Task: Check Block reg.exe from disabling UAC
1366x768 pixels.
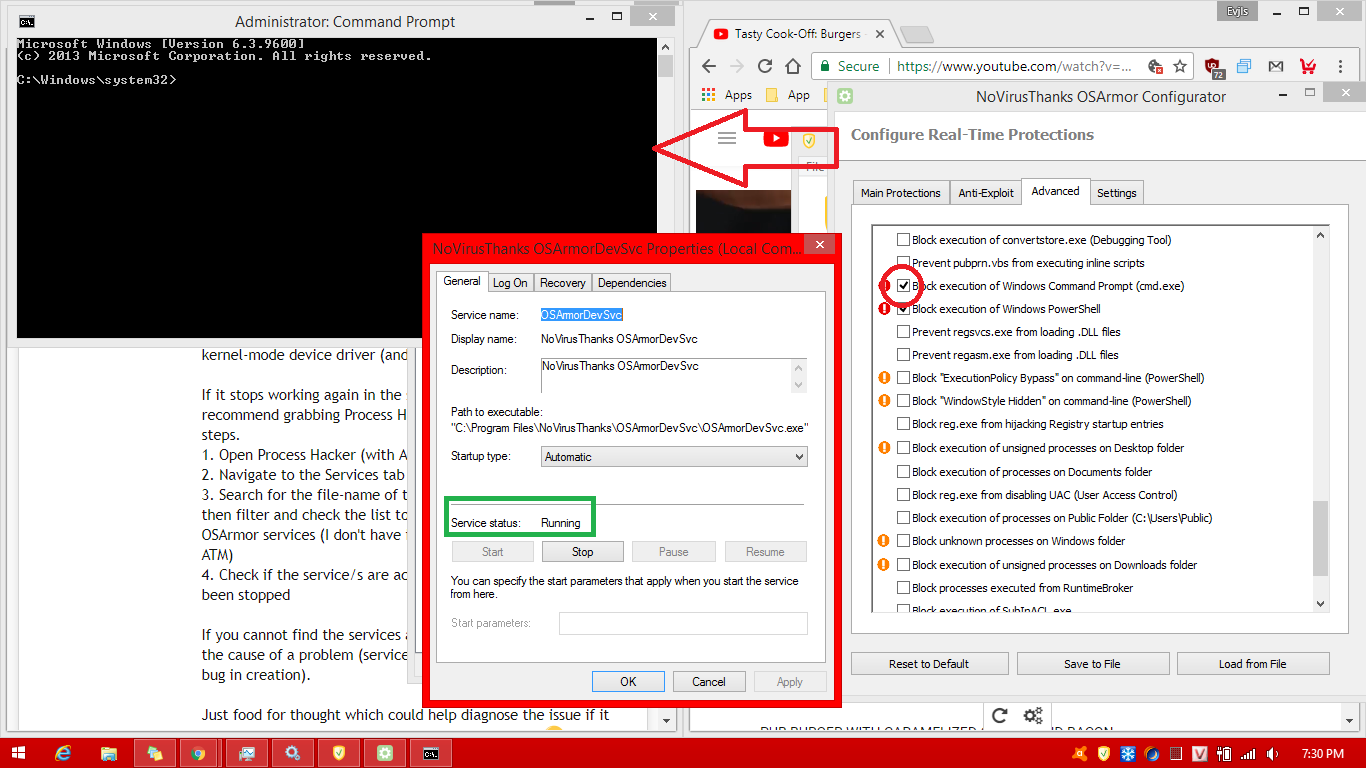Action: tap(904, 495)
